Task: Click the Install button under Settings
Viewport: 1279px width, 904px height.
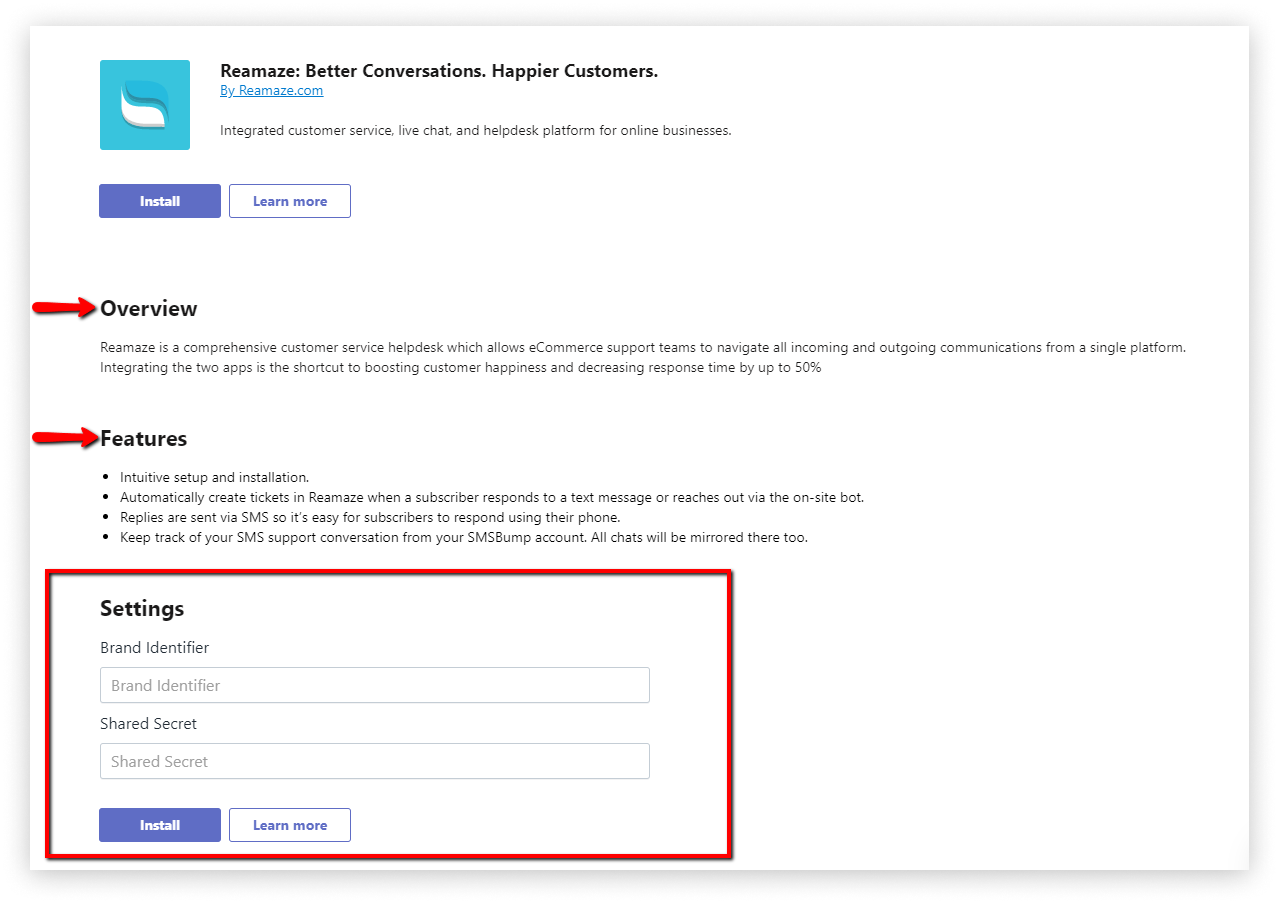Action: (x=160, y=825)
